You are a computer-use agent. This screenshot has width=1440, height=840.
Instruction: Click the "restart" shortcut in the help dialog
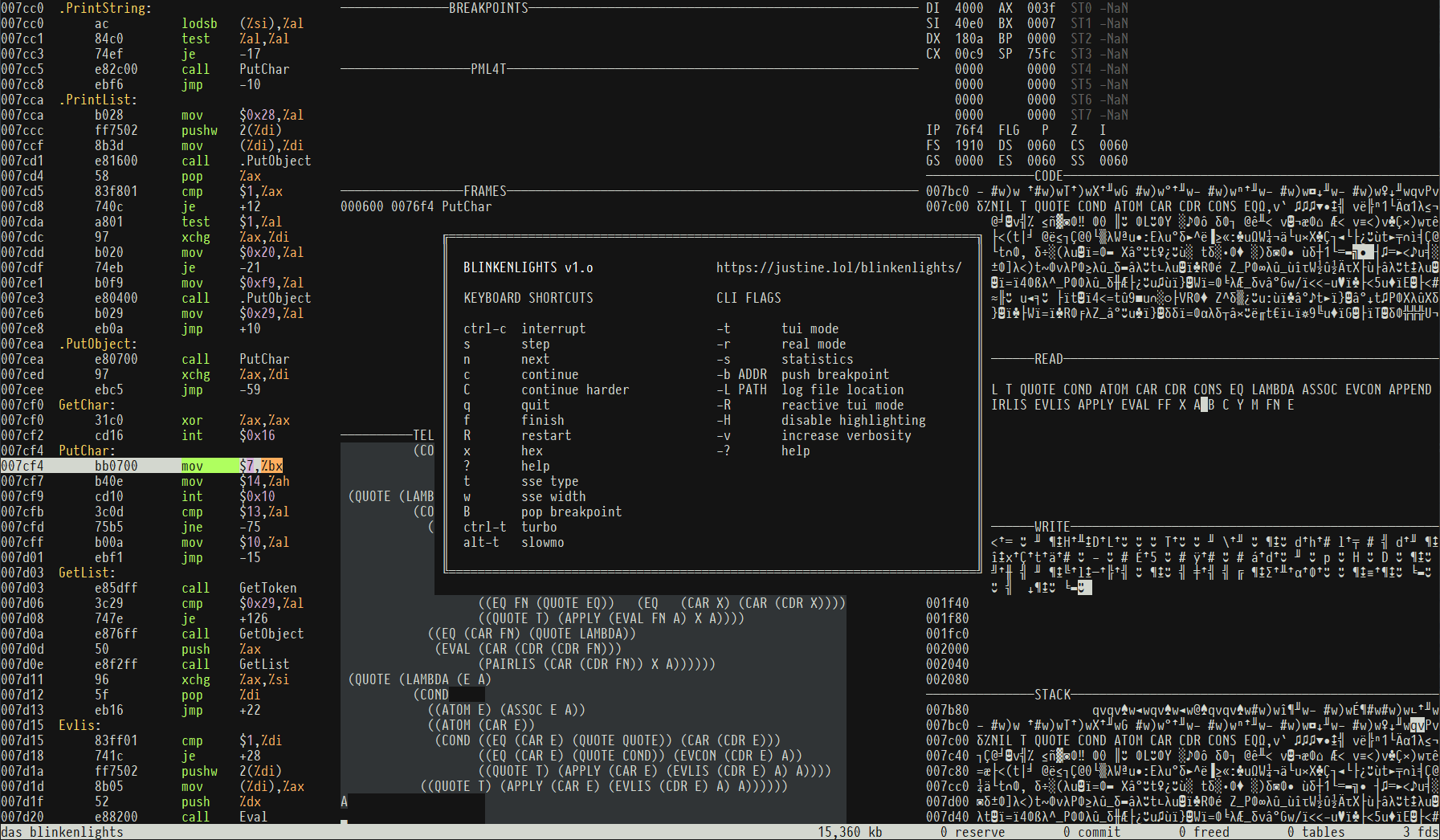pos(545,435)
